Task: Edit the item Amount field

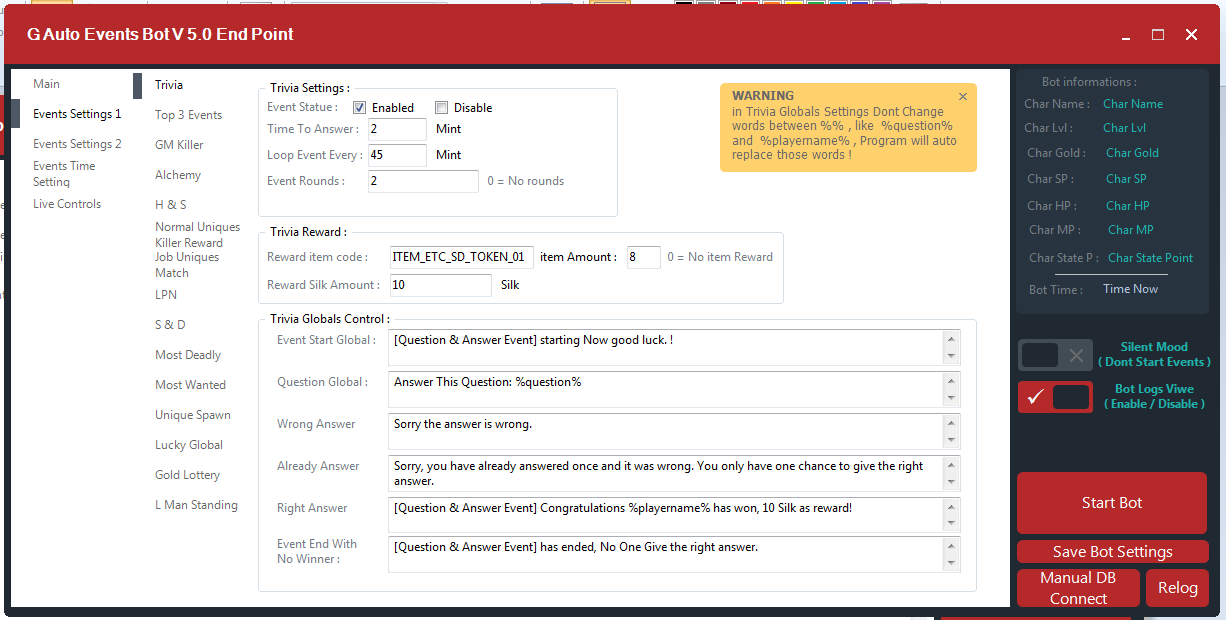Action: (x=644, y=257)
